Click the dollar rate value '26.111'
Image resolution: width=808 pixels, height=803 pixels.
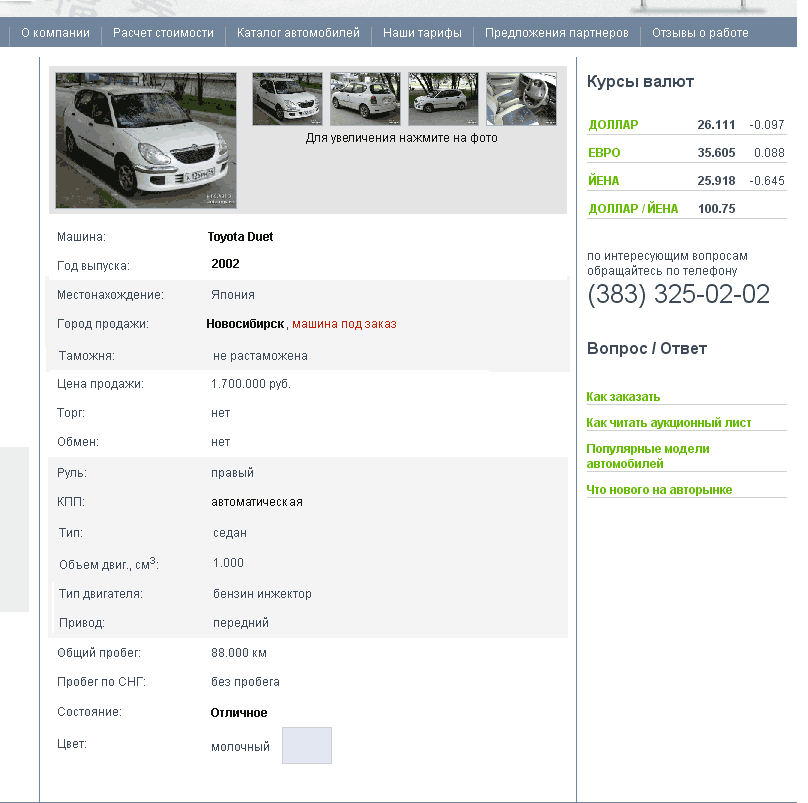(716, 125)
